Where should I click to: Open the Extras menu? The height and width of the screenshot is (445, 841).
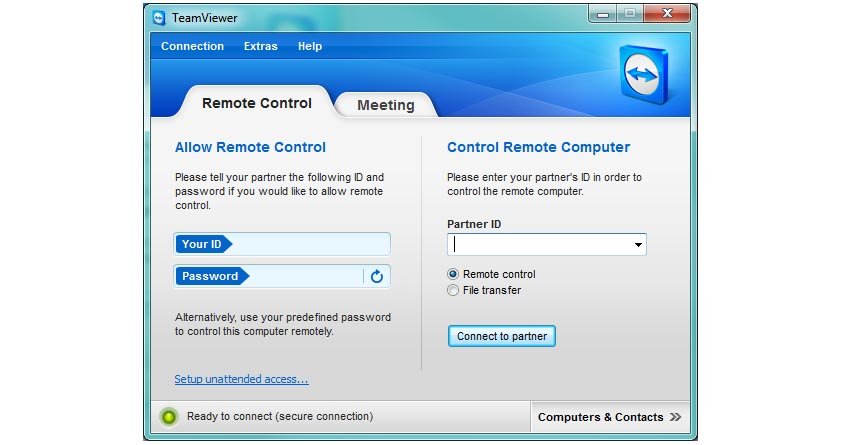pyautogui.click(x=261, y=46)
